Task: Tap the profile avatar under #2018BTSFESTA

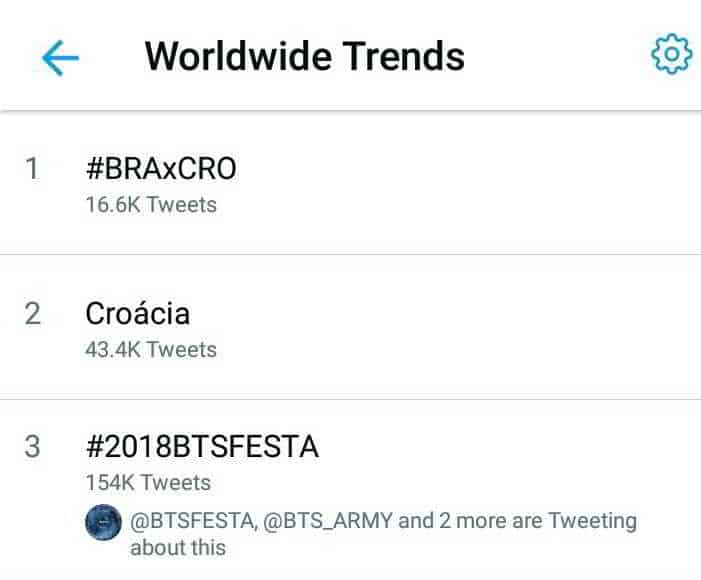Action: 105,521
